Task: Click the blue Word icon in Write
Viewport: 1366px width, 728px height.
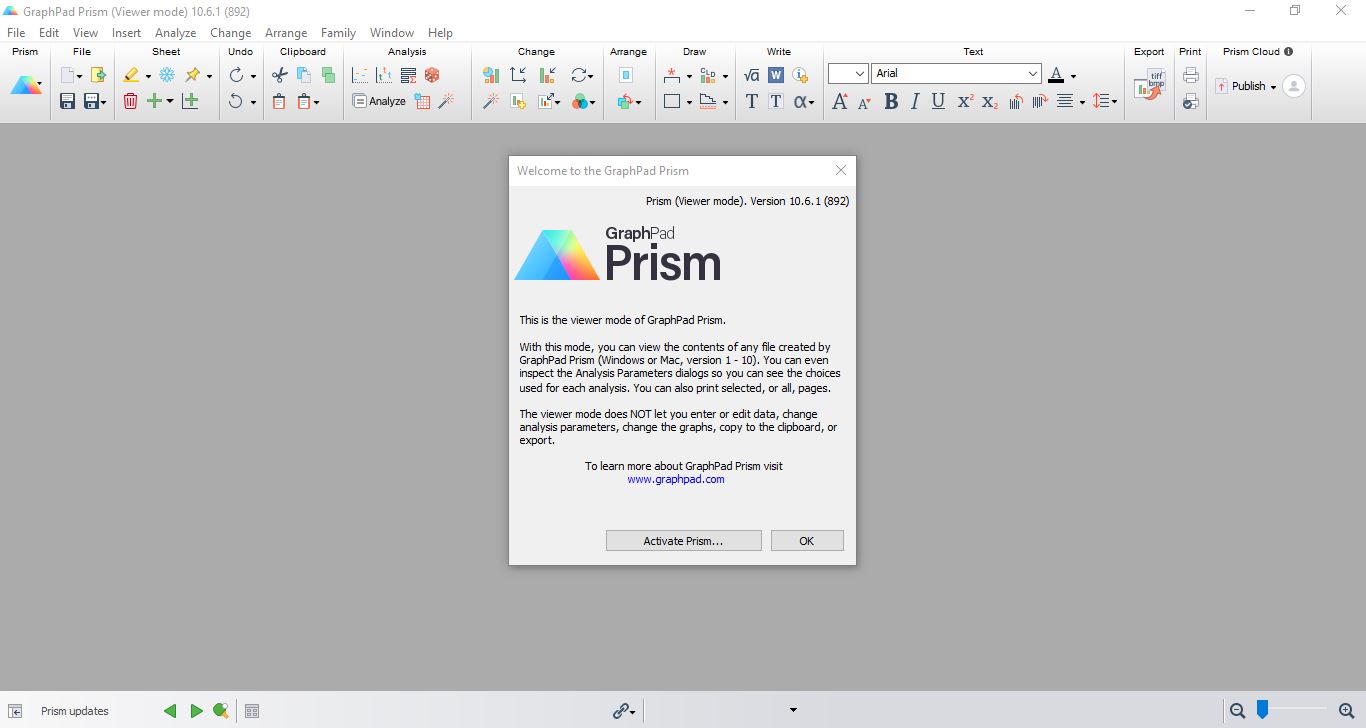Action: [x=775, y=75]
